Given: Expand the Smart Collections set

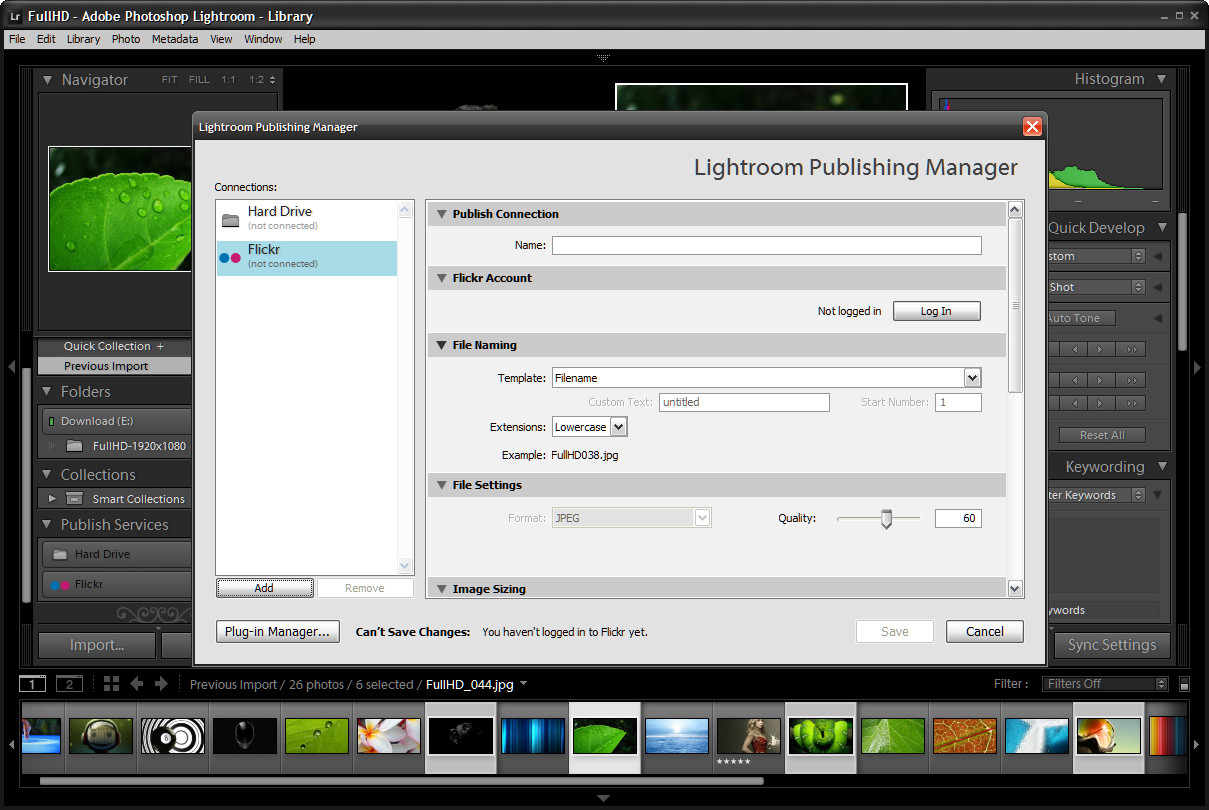Looking at the screenshot, I should [x=52, y=498].
